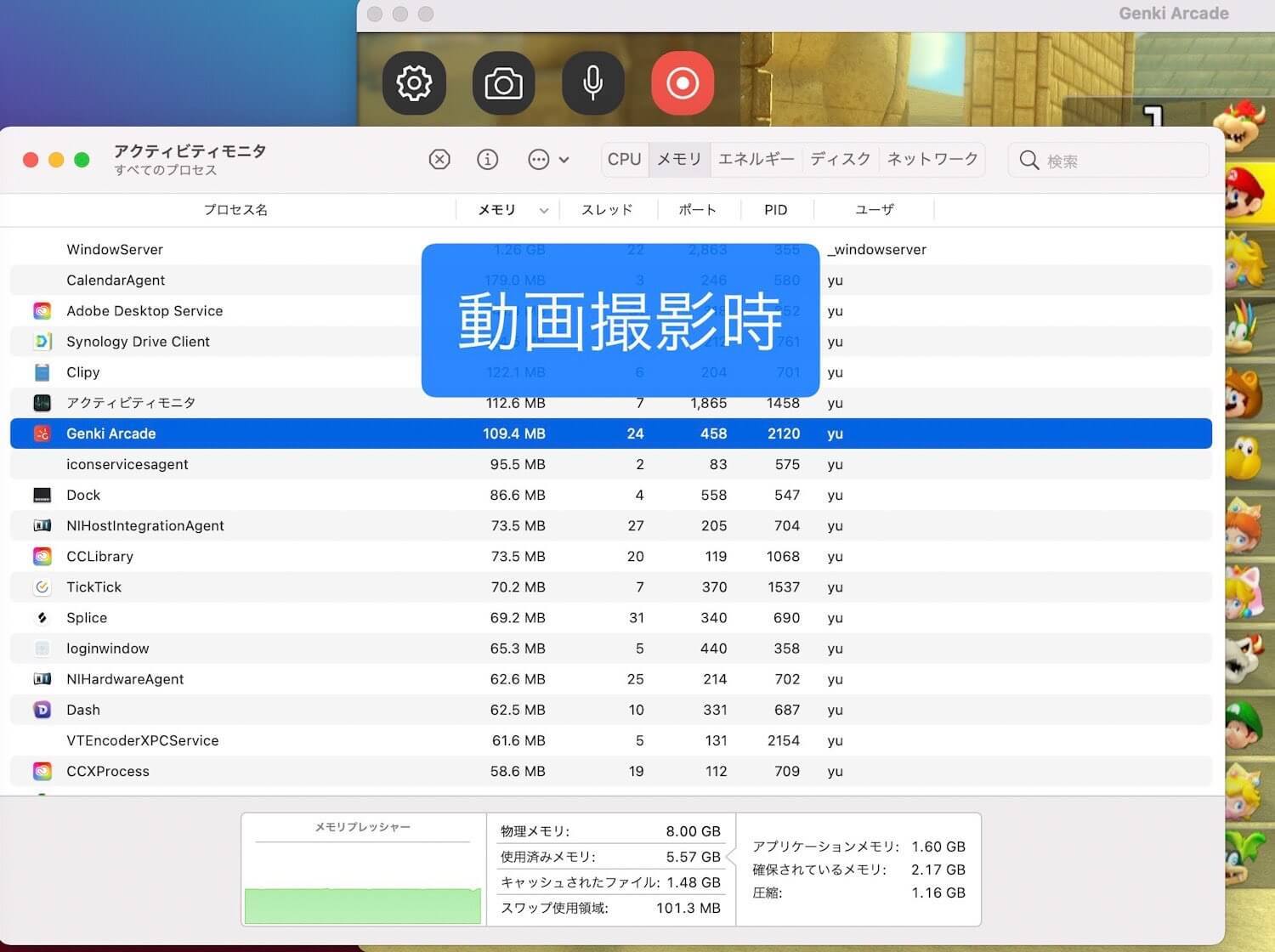Switch to the CPU tab
This screenshot has height=952, width=1275.
625,159
